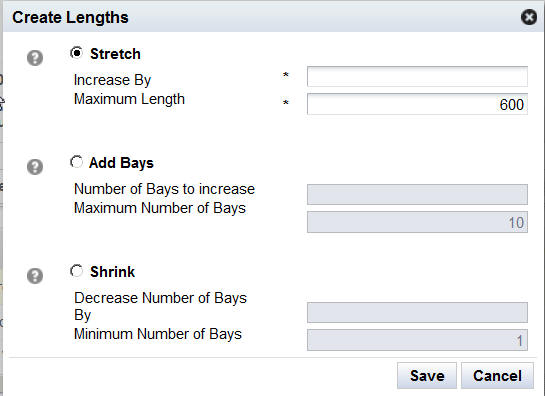Select the Shrink radio button
The image size is (545, 396).
[x=76, y=271]
